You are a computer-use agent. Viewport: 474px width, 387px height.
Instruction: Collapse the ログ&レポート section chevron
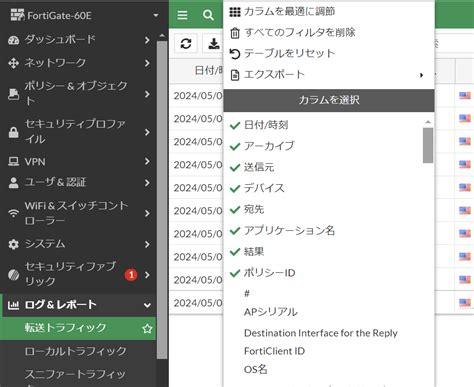tap(147, 305)
